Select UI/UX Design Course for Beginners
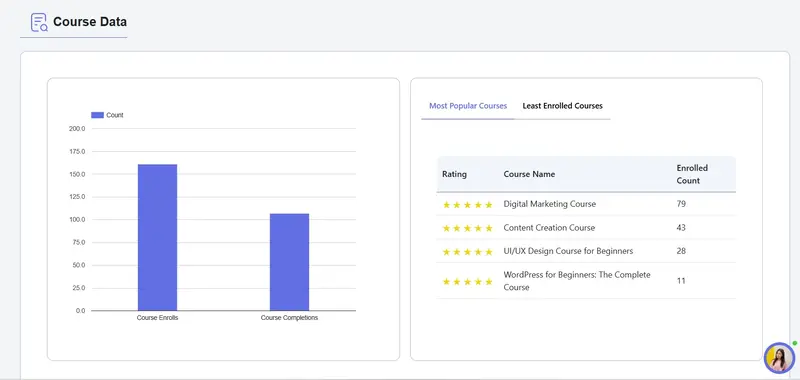Image resolution: width=800 pixels, height=380 pixels. point(568,251)
